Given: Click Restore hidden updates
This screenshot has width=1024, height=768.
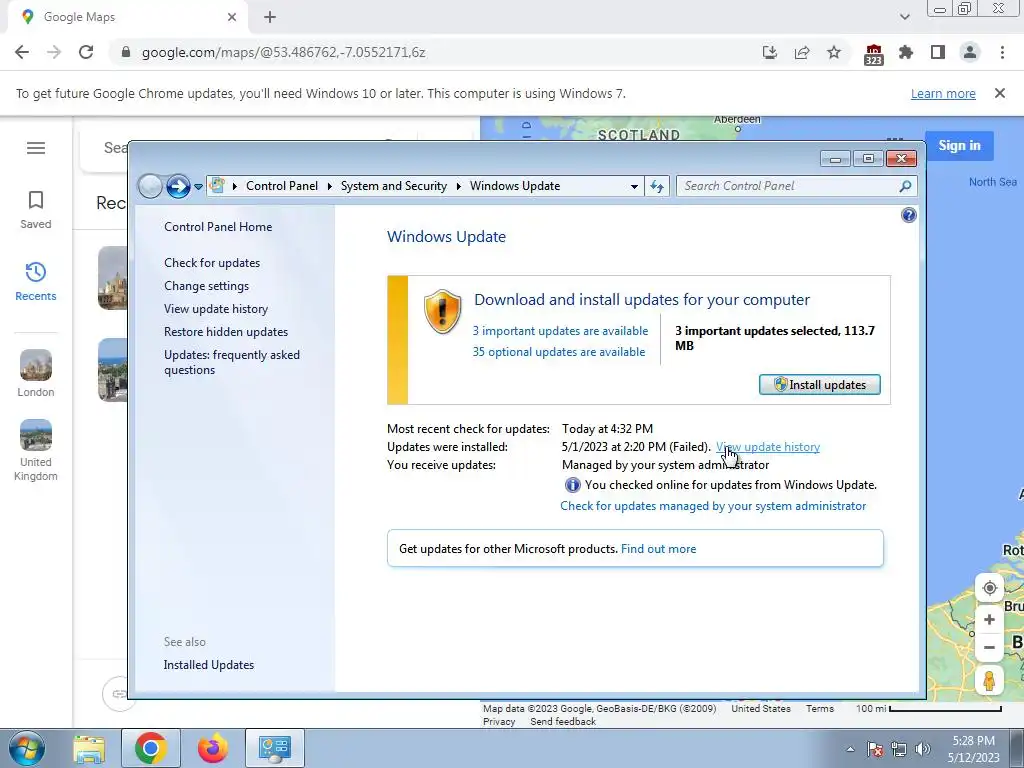Looking at the screenshot, I should point(226,332).
